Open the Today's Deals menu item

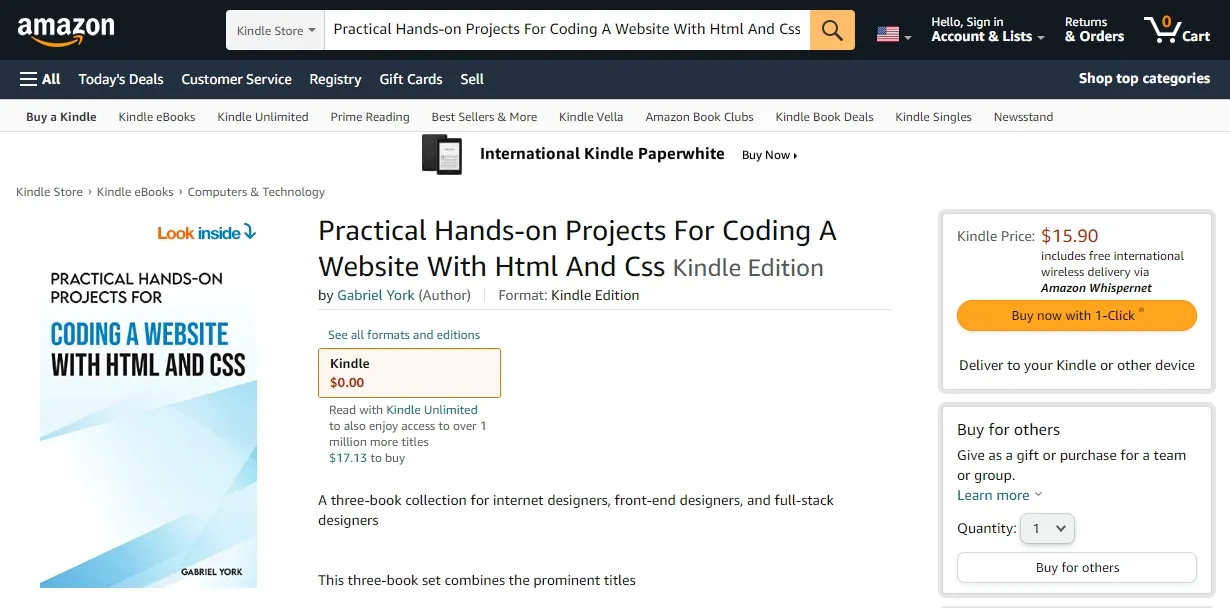[120, 79]
